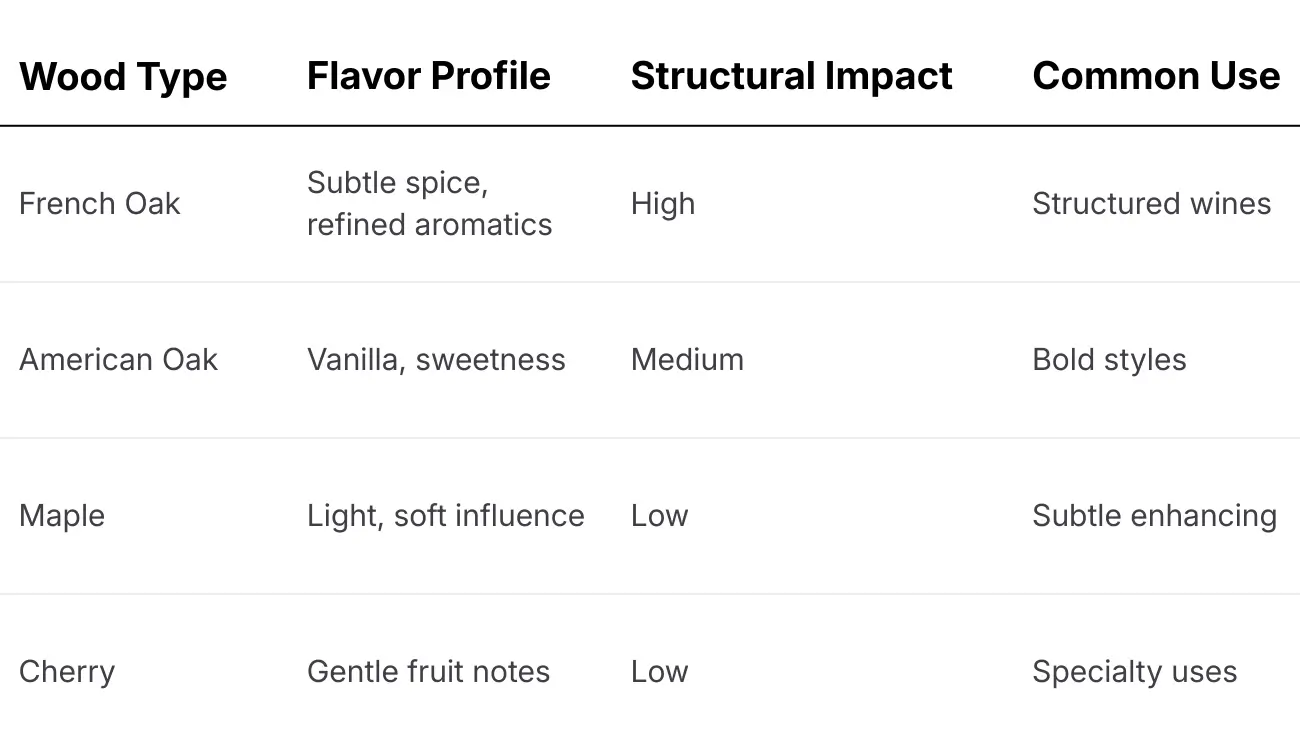Click Maple's Low structural impact cell
The height and width of the screenshot is (750, 1300).
(x=659, y=516)
